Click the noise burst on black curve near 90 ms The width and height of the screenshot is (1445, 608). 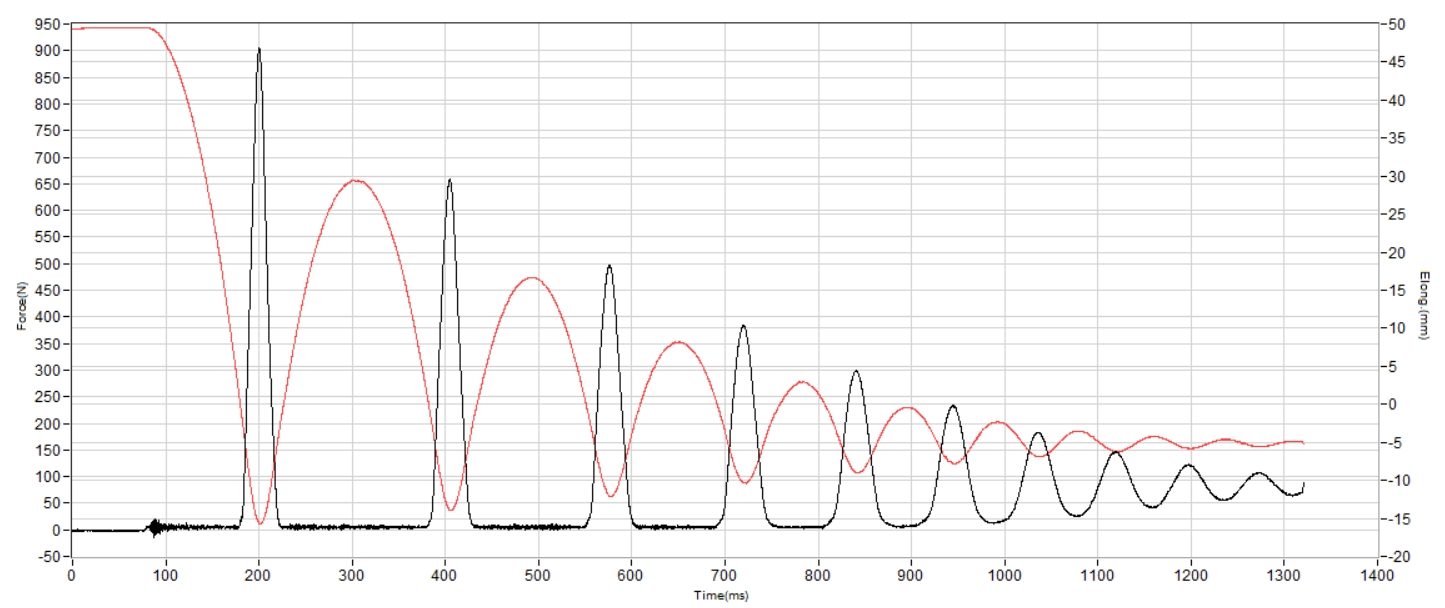click(x=155, y=527)
